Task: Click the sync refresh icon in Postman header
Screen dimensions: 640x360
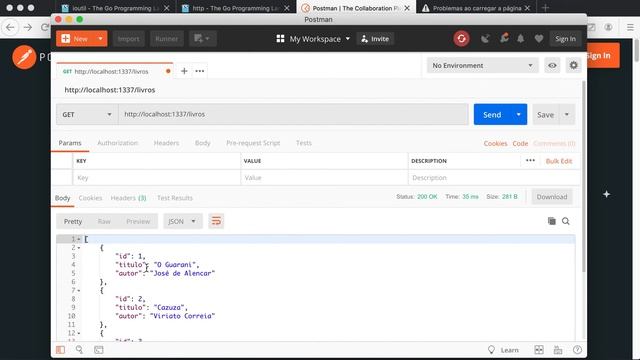Action: pyautogui.click(x=461, y=39)
